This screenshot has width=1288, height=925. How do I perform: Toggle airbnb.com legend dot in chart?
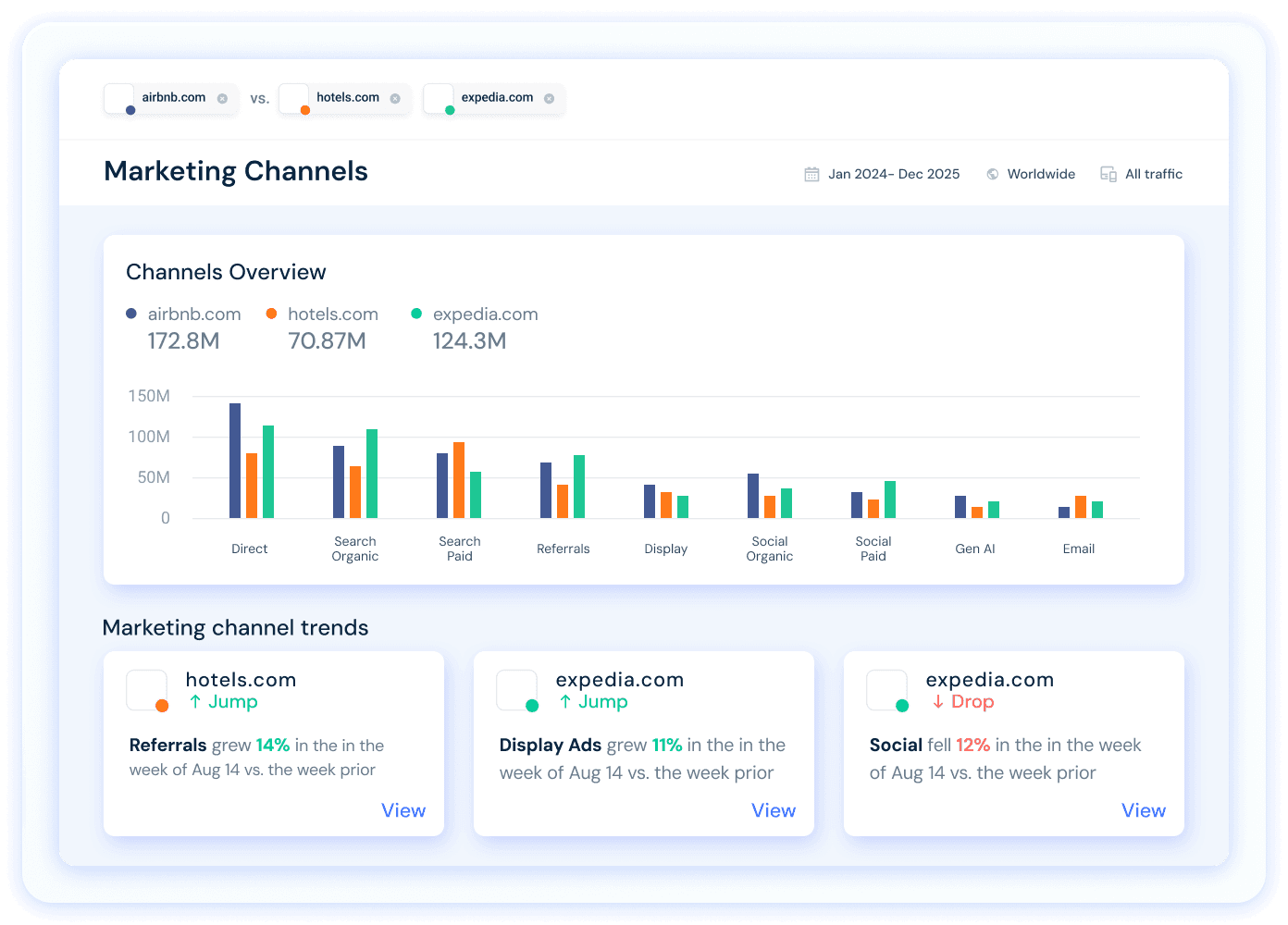[x=131, y=314]
